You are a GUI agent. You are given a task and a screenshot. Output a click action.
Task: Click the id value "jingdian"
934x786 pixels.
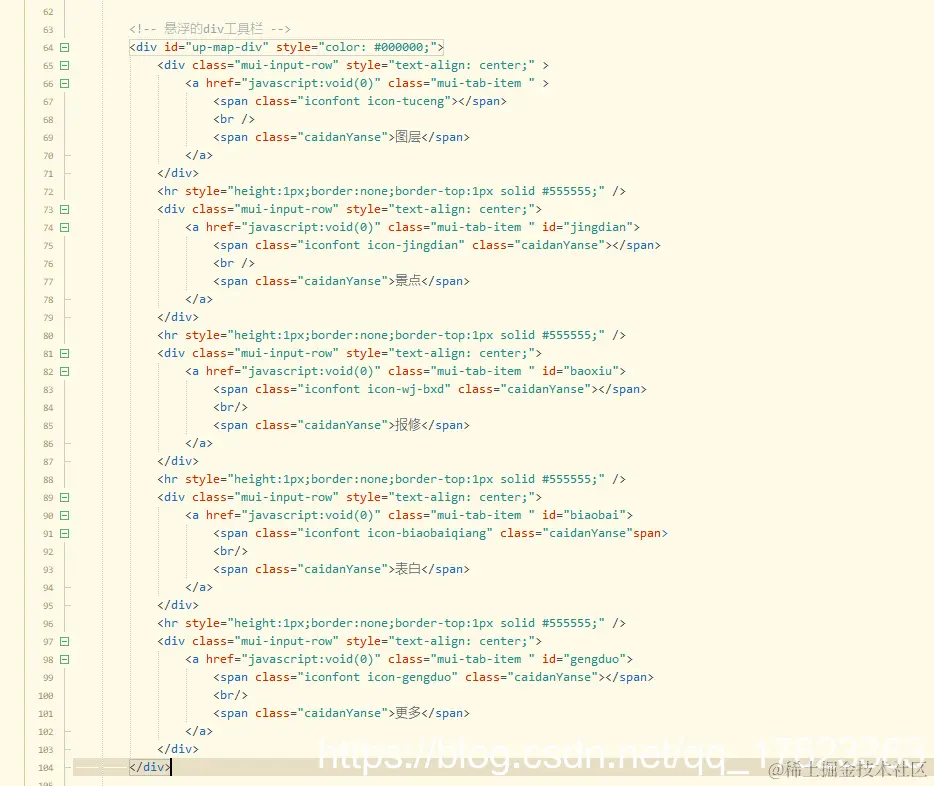click(598, 227)
